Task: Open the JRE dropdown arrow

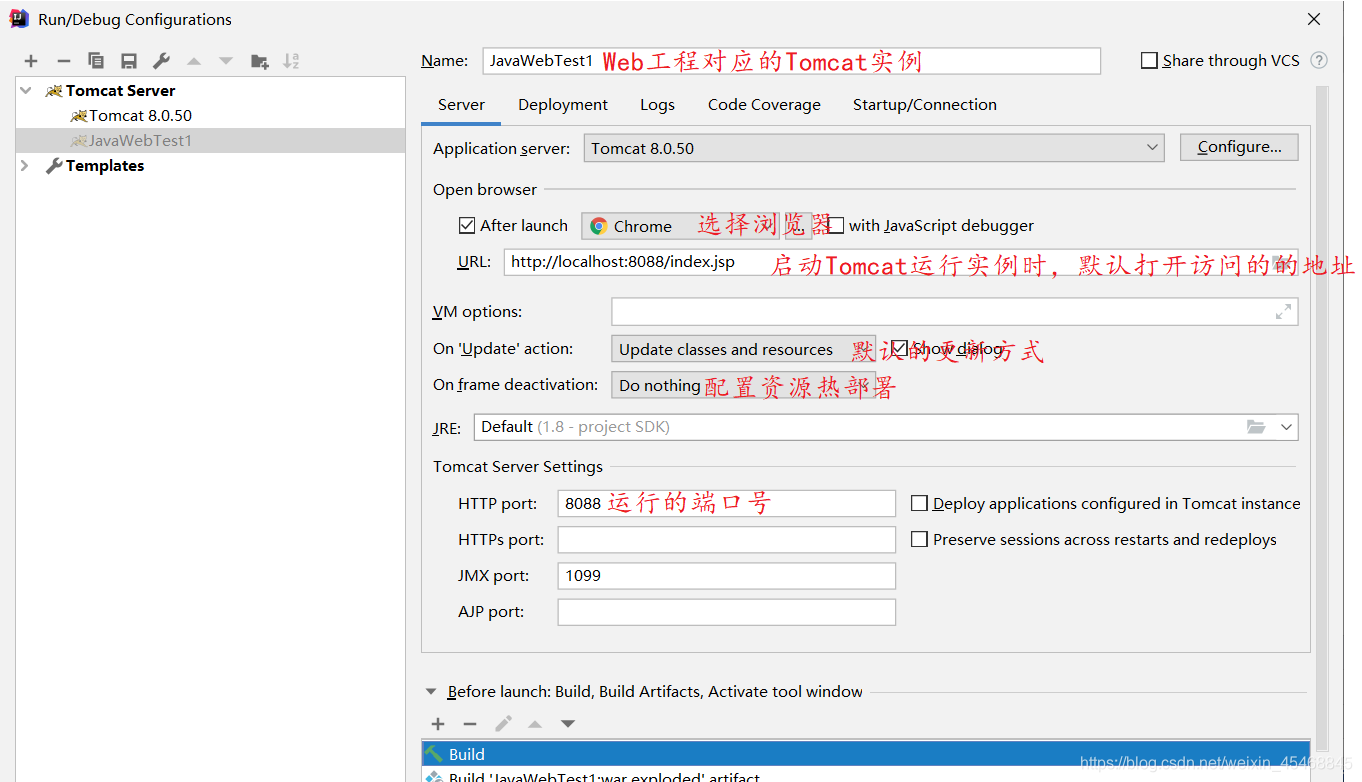Action: coord(1286,427)
